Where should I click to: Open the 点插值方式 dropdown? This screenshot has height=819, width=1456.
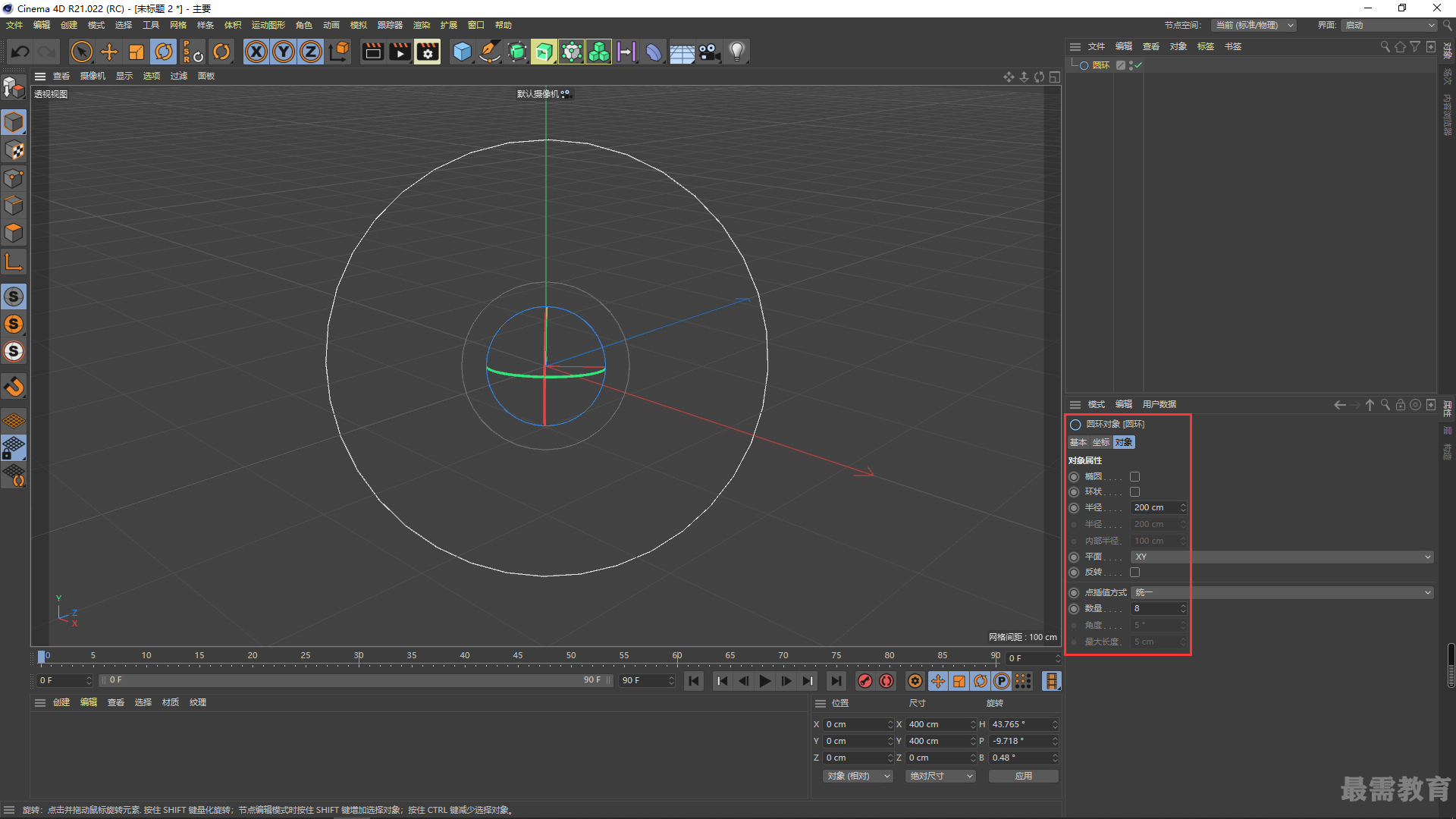coord(1282,593)
